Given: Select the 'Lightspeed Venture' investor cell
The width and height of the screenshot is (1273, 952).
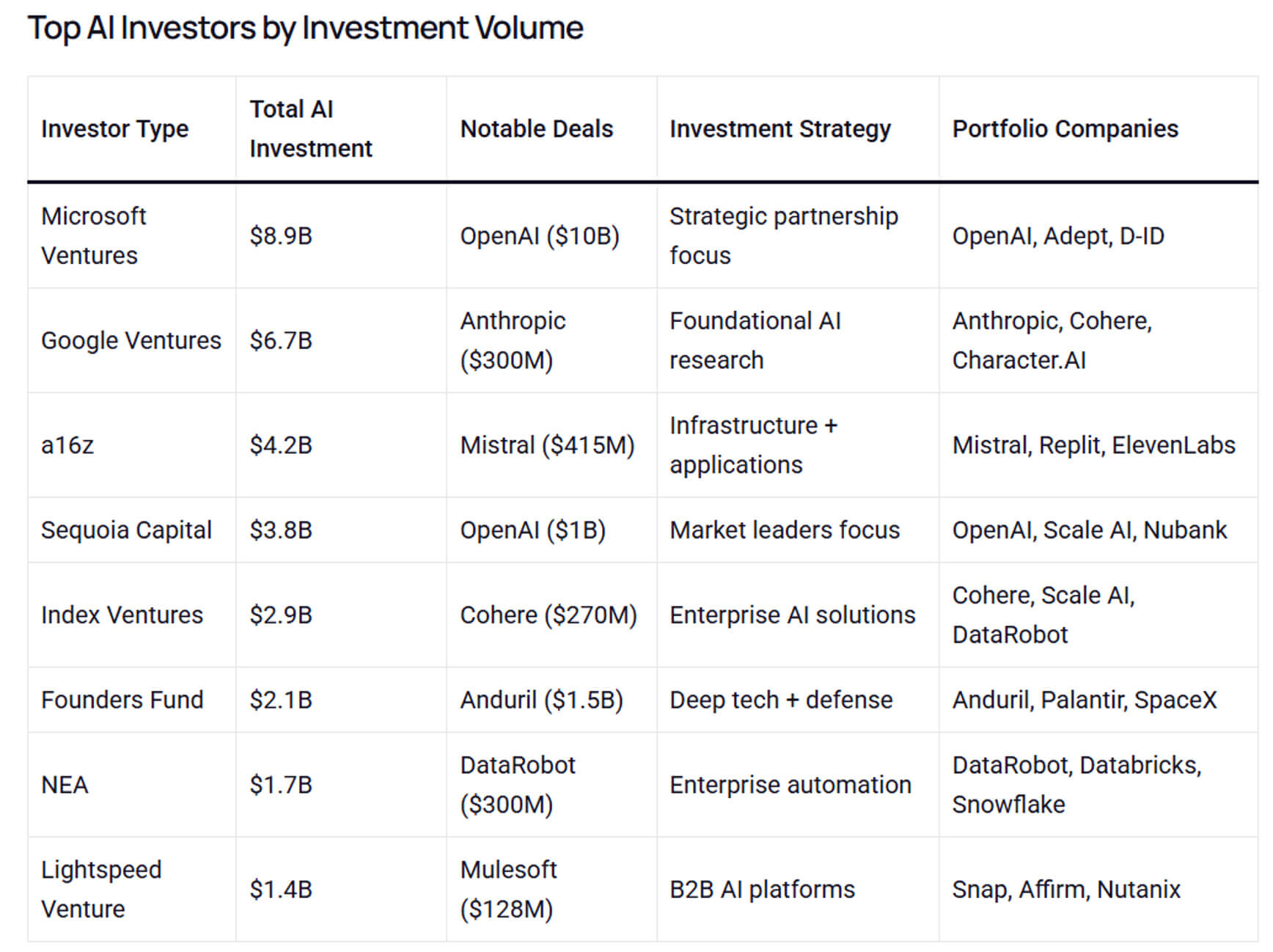Looking at the screenshot, I should pos(101,889).
